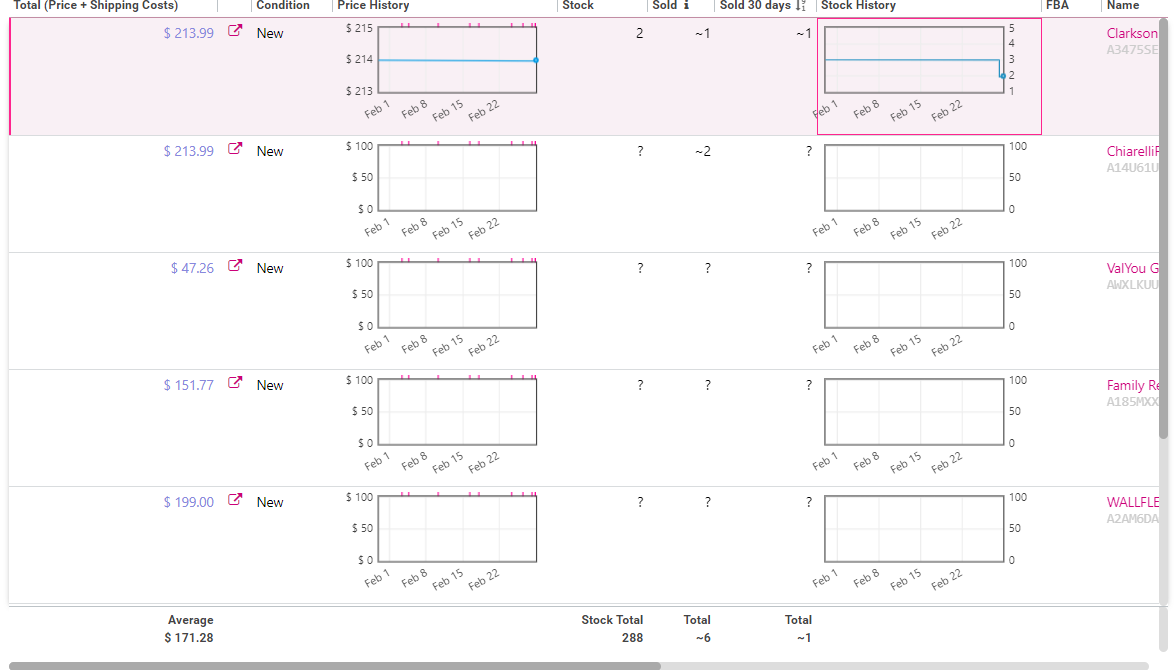The height and width of the screenshot is (670, 1174).
Task: Click the horizontal scrollbar thumb
Action: 335,666
